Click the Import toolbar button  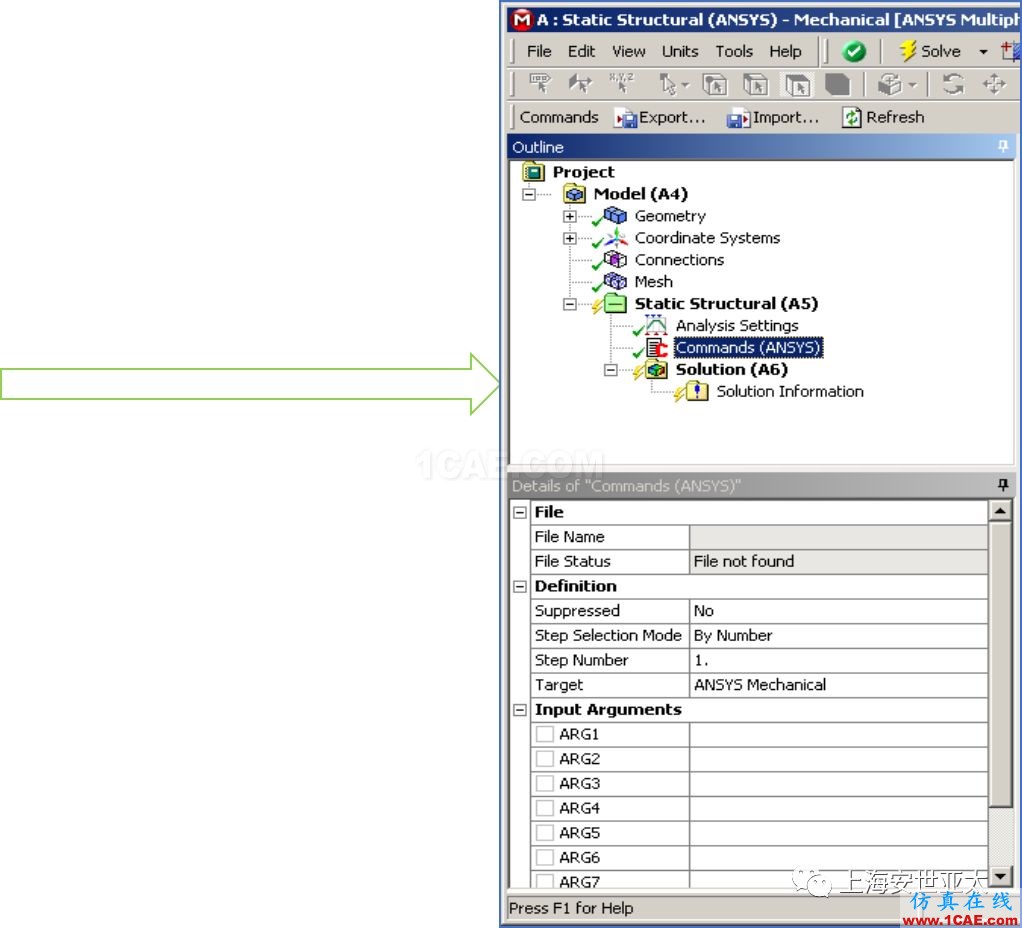click(x=773, y=118)
